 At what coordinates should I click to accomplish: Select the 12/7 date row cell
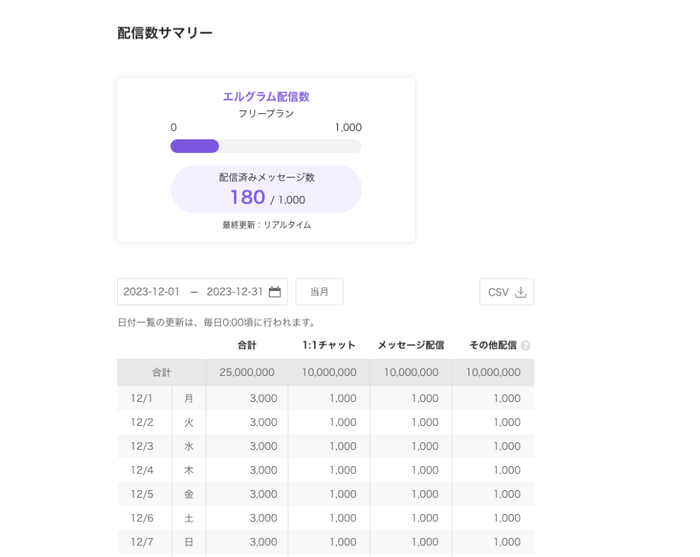142,542
